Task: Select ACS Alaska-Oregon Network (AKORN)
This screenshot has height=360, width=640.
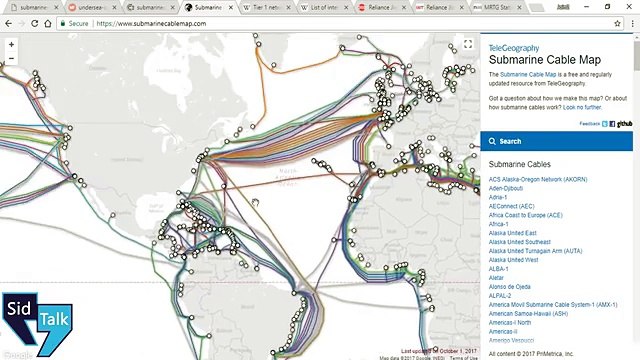Action: click(538, 179)
